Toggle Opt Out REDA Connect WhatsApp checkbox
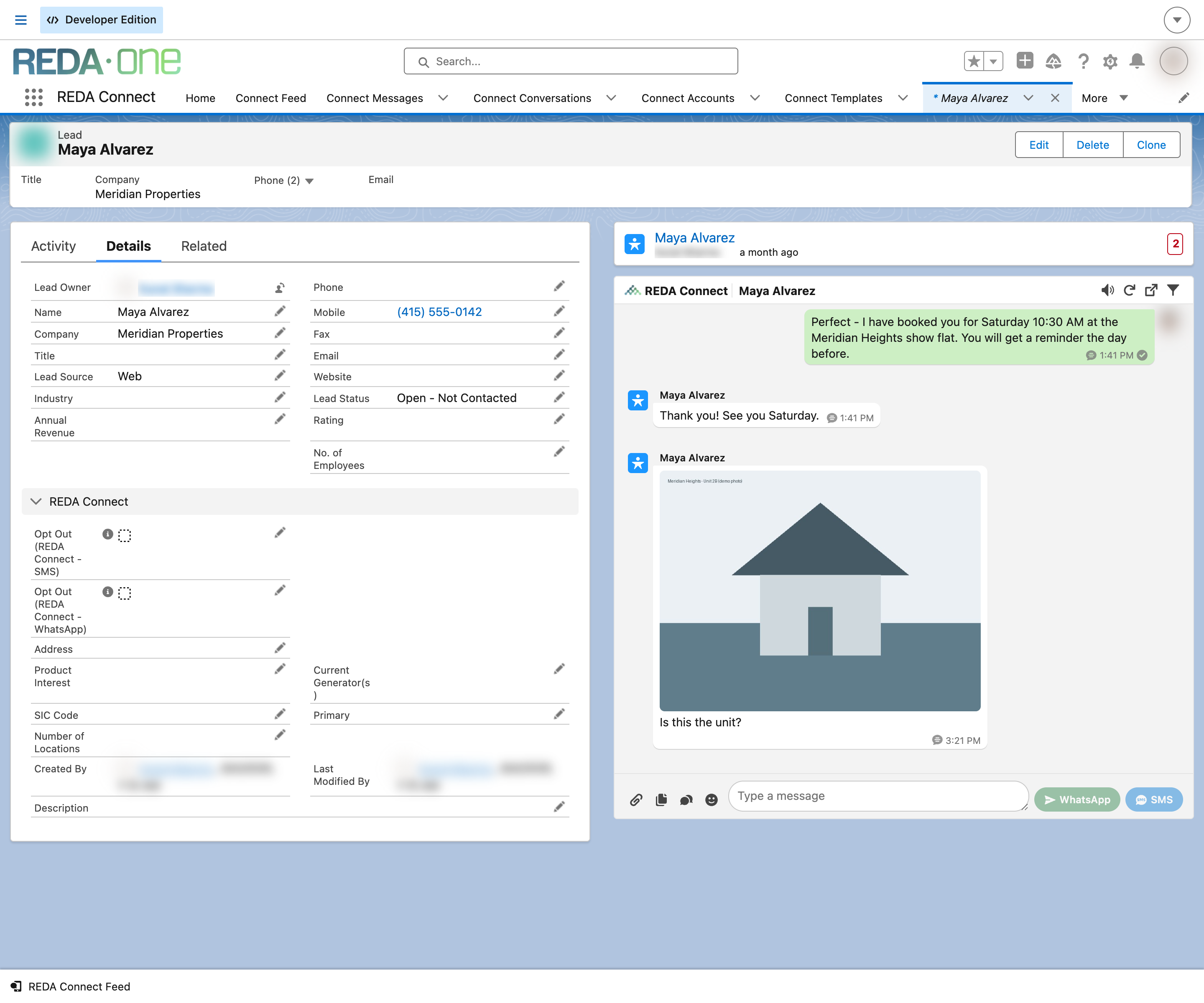1204x1003 pixels. [x=125, y=593]
